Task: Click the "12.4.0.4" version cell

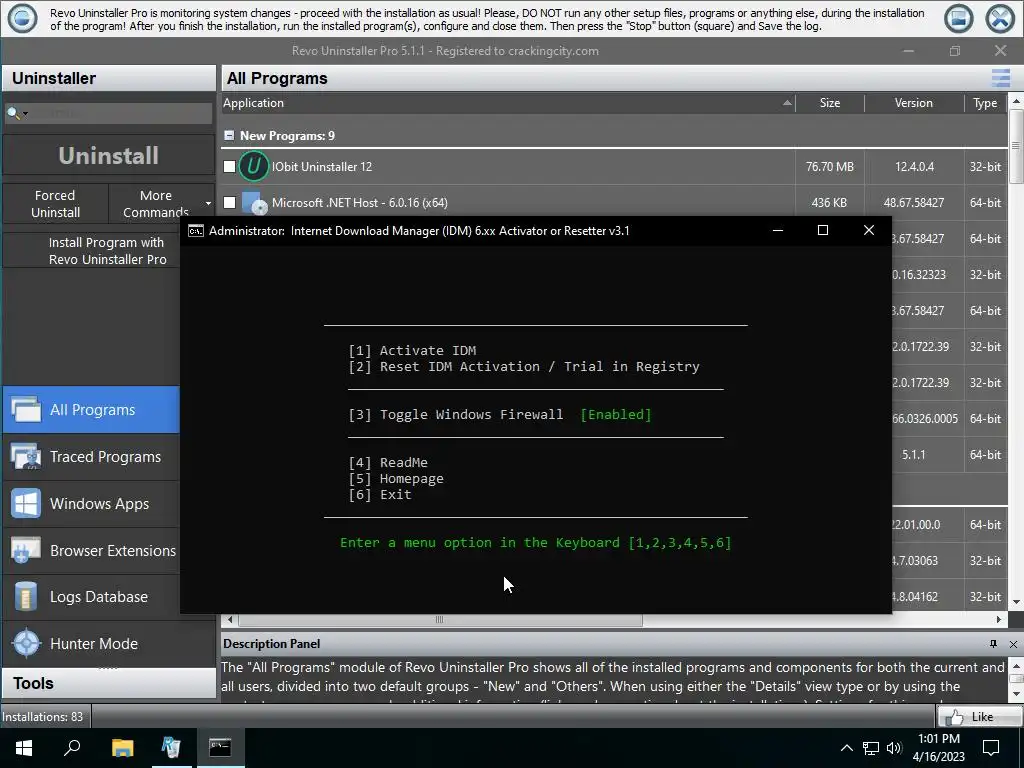Action: coord(914,167)
